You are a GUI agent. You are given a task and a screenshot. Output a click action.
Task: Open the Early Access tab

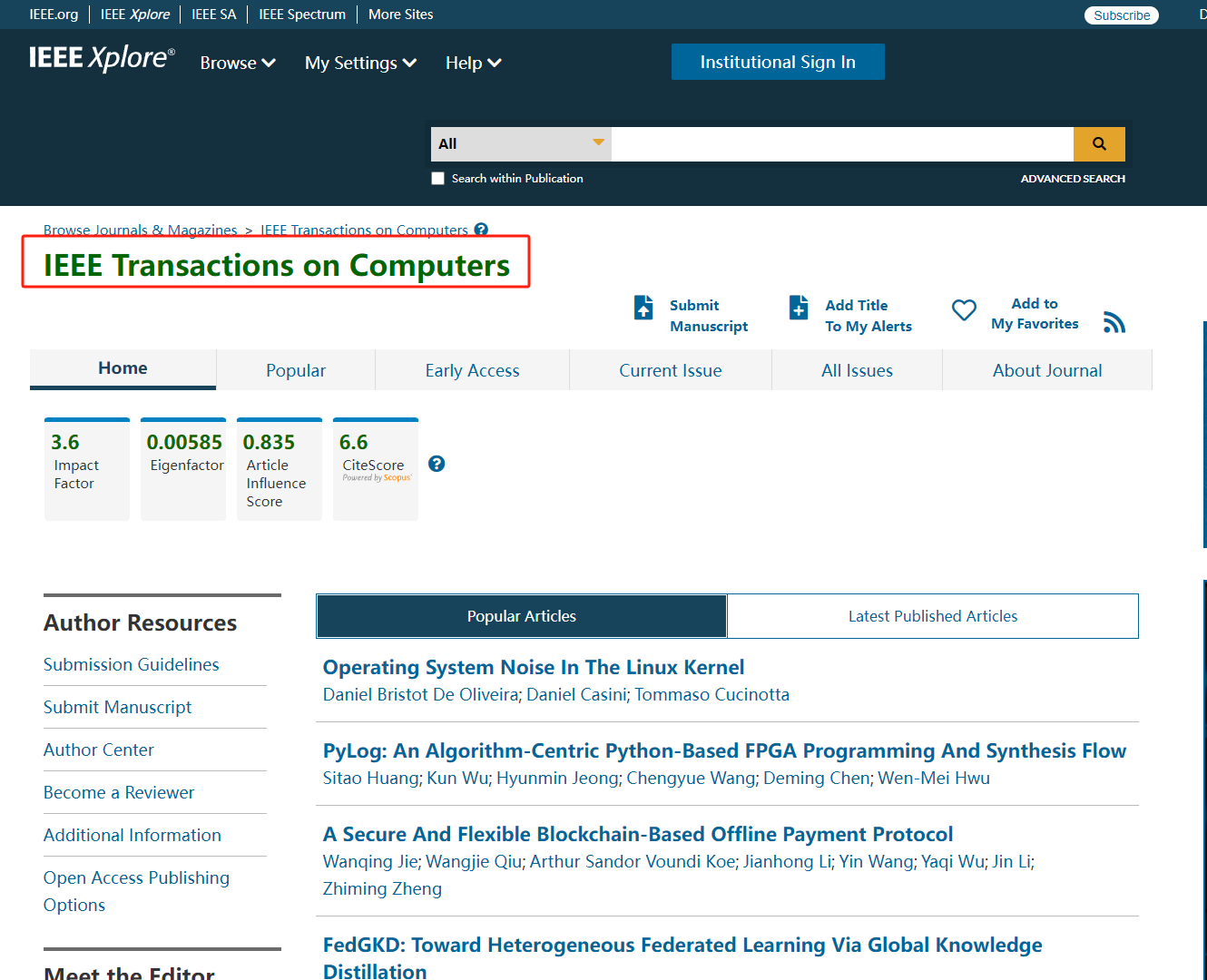pyautogui.click(x=472, y=370)
